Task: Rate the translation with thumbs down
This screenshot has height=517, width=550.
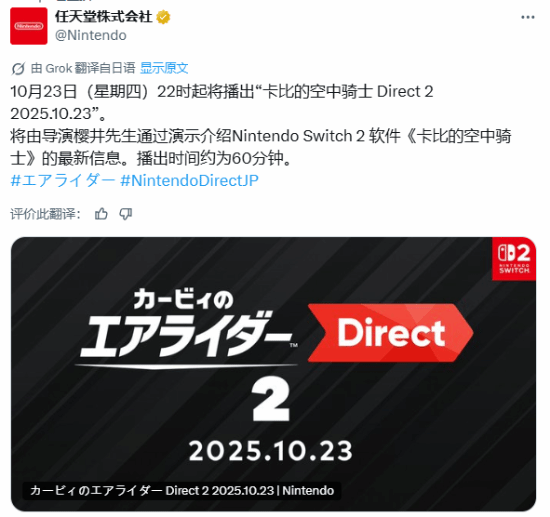Action: pyautogui.click(x=126, y=214)
